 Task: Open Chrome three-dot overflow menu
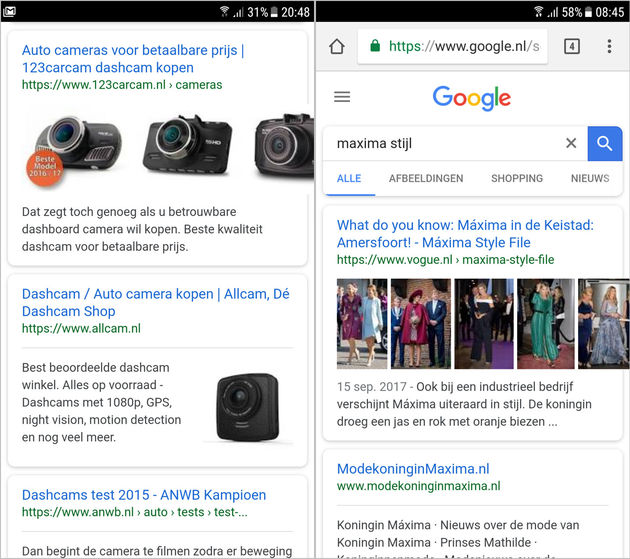pos(609,47)
